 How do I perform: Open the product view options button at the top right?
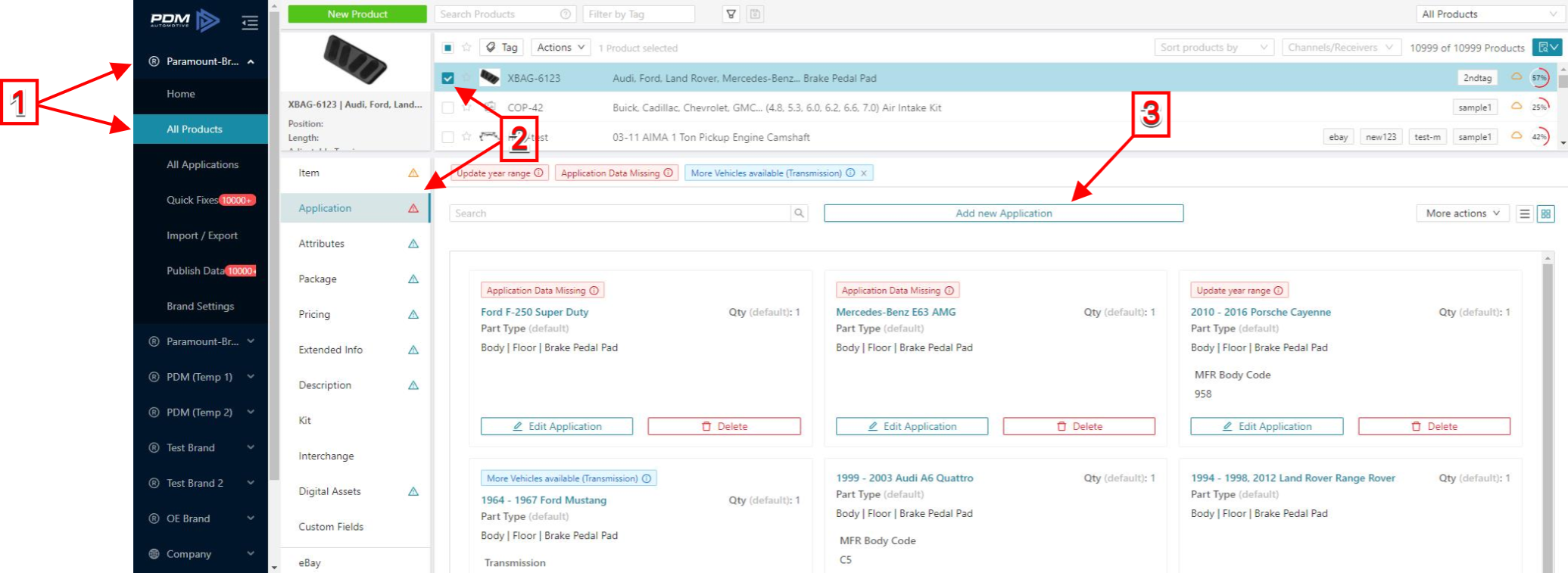pos(1547,47)
